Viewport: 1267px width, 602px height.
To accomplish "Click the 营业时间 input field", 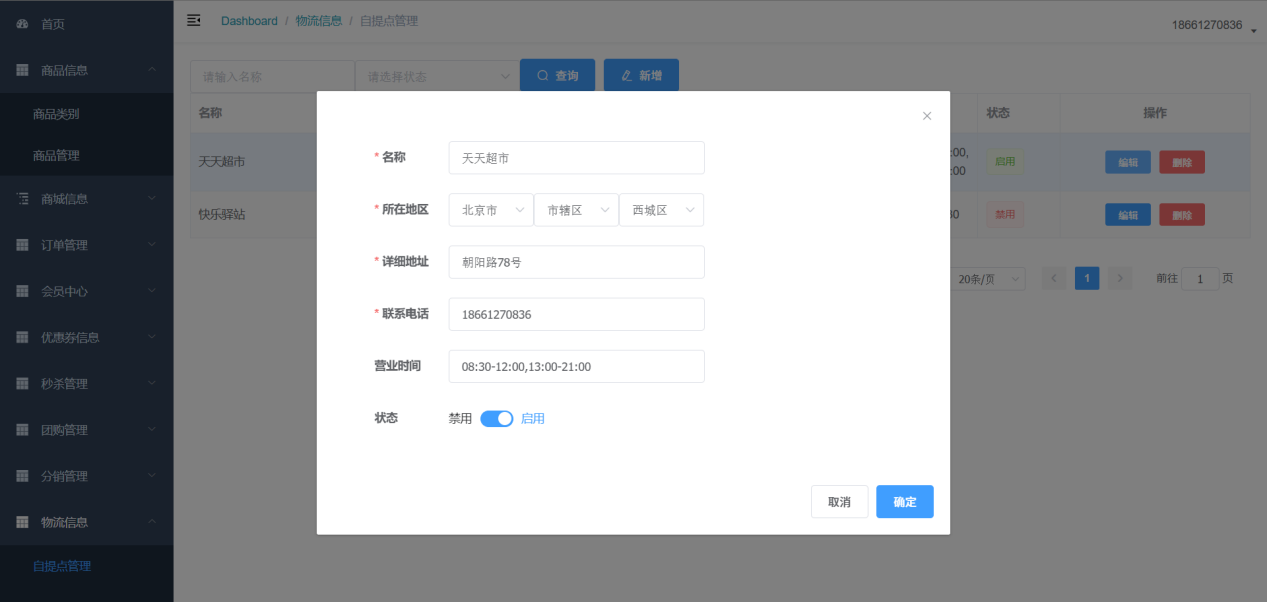I will click(x=576, y=367).
